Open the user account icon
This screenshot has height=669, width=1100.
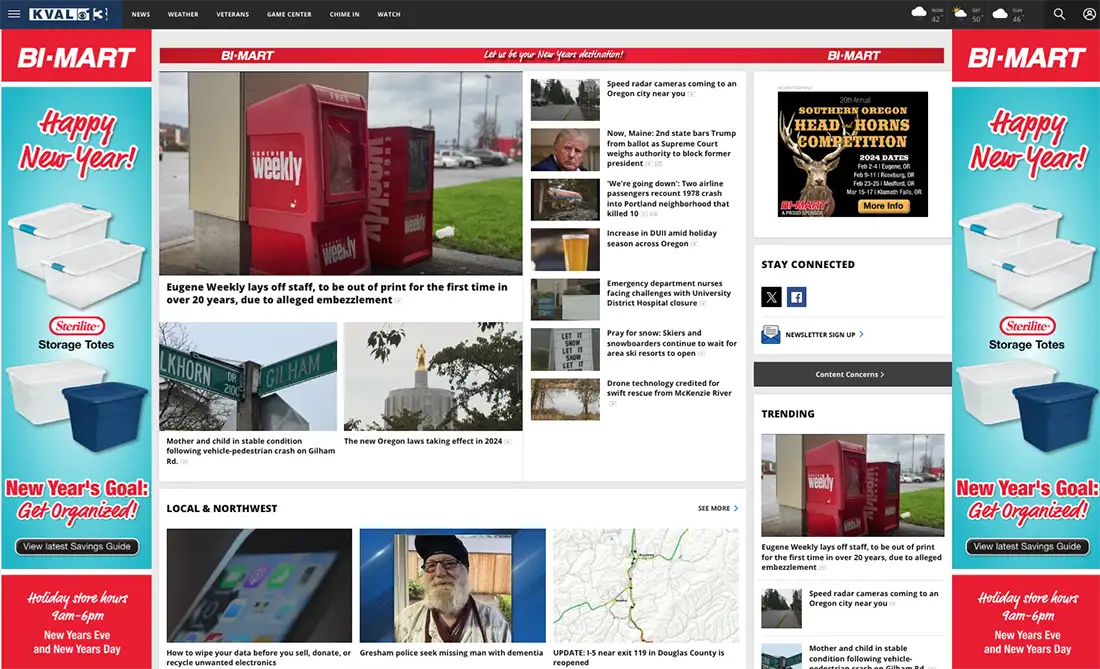pyautogui.click(x=1089, y=14)
